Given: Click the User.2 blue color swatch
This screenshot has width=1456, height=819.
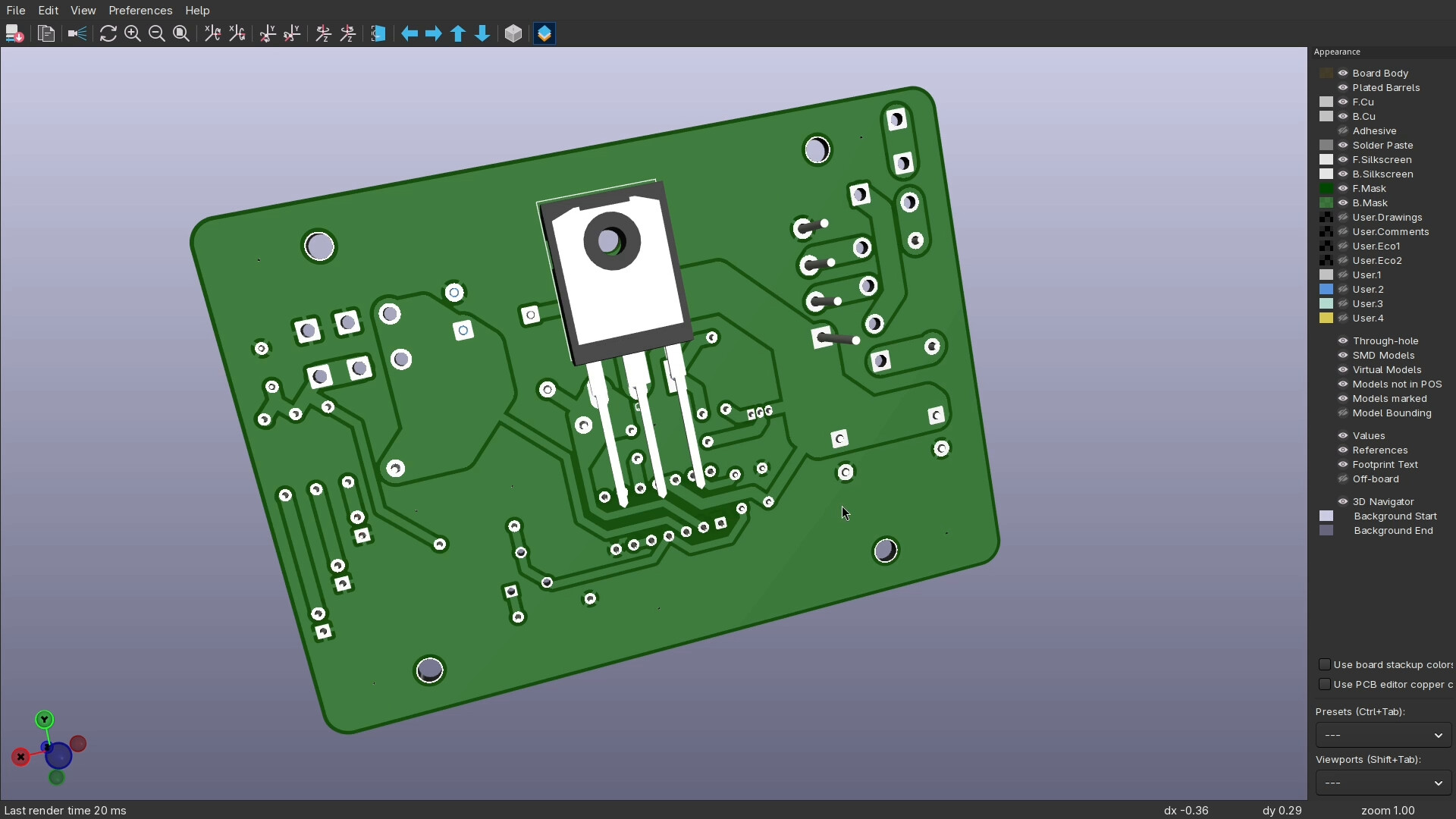Looking at the screenshot, I should [1326, 289].
